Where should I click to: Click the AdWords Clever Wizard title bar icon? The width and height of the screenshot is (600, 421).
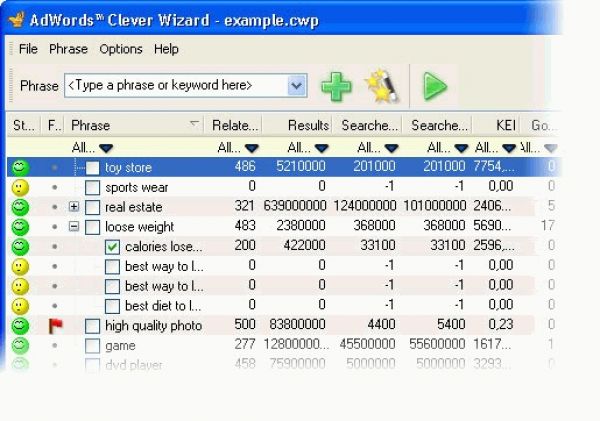tap(13, 15)
